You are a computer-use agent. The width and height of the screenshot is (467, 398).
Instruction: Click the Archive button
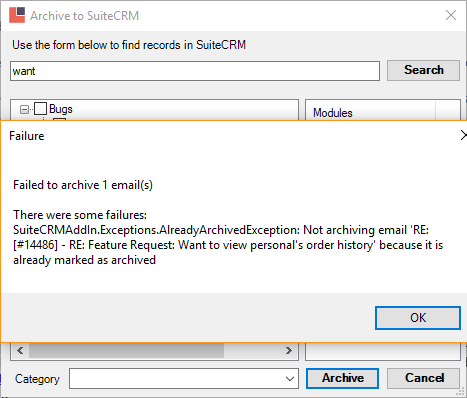point(342,378)
